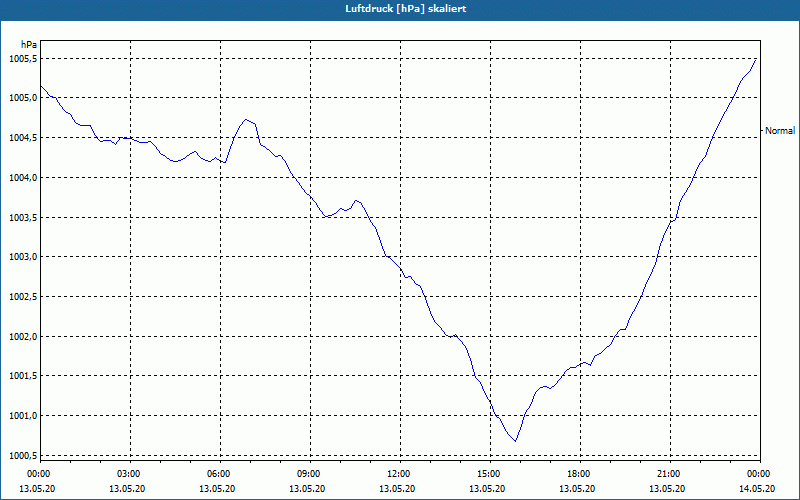Click the 1005,5 y-axis value
Image resolution: width=800 pixels, height=500 pixels.
click(22, 59)
